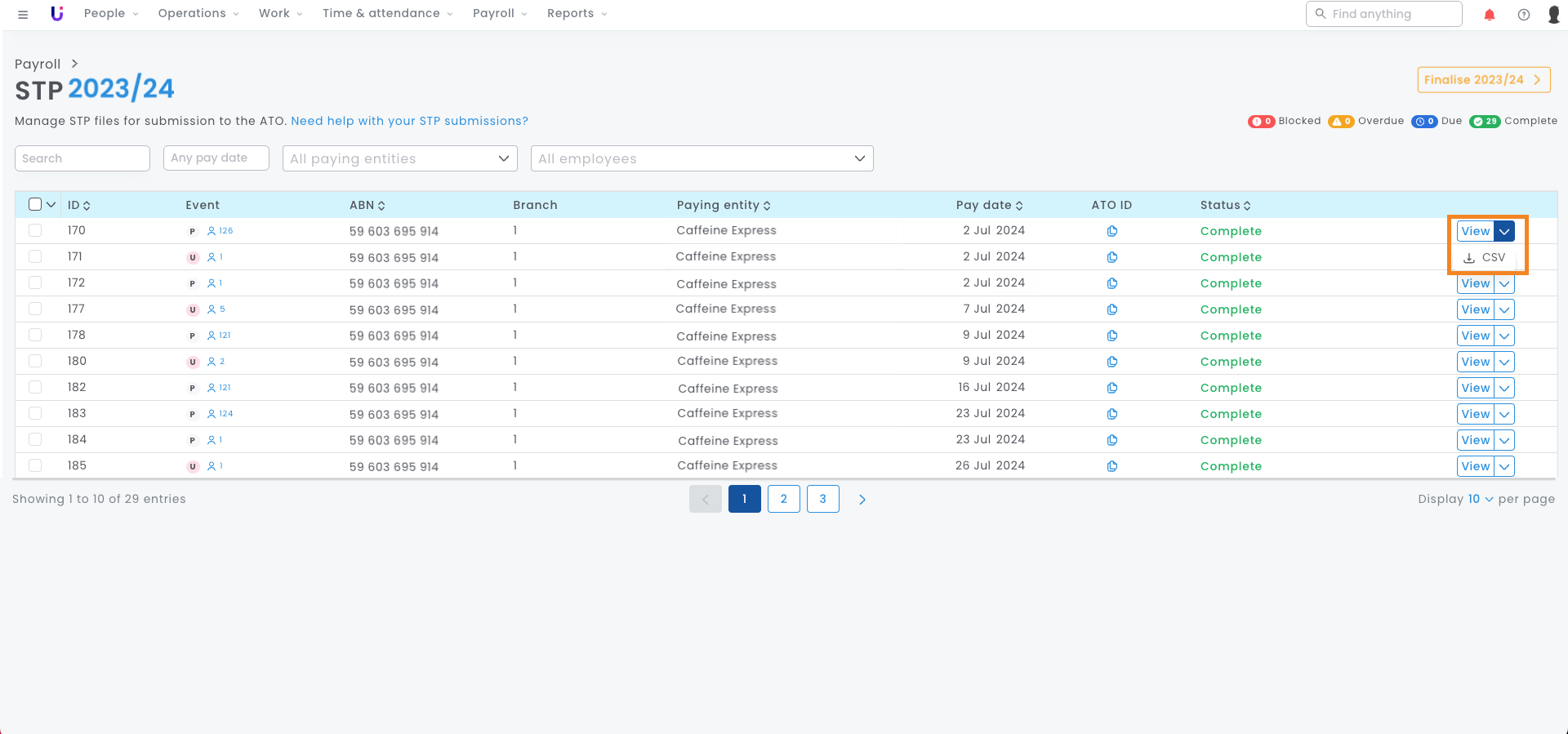Click the Finalise 2023/24 button

click(1483, 80)
